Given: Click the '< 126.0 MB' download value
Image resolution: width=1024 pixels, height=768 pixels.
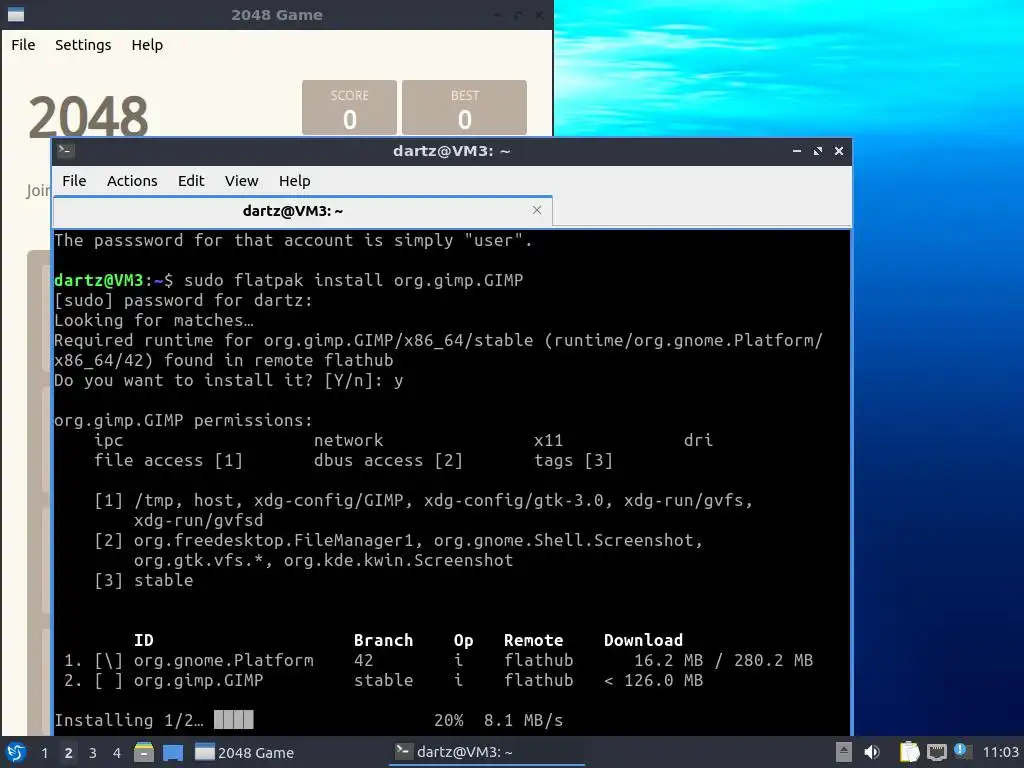Looking at the screenshot, I should pos(654,680).
